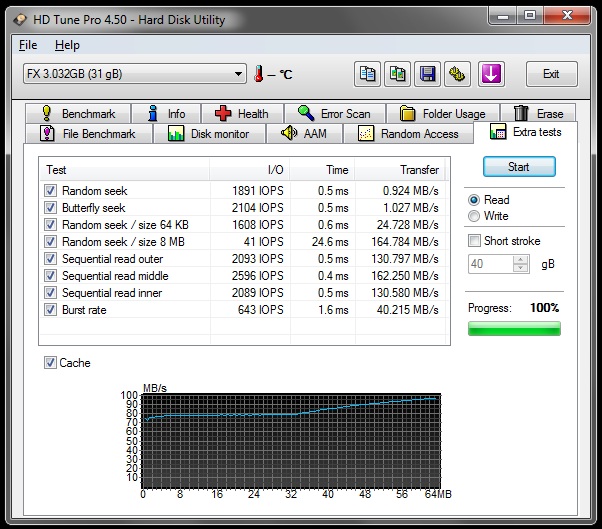This screenshot has height=529, width=602.
Task: Click the green progress bar
Action: (514, 328)
